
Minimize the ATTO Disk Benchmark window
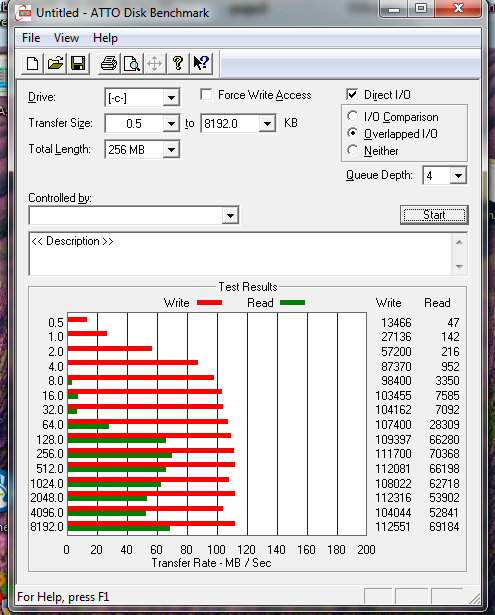pos(394,9)
